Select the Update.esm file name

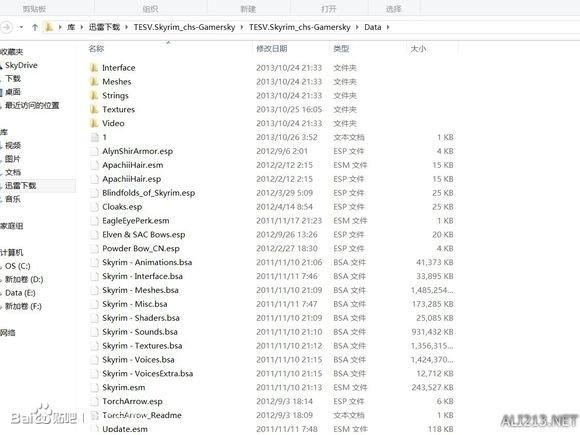[x=125, y=429]
